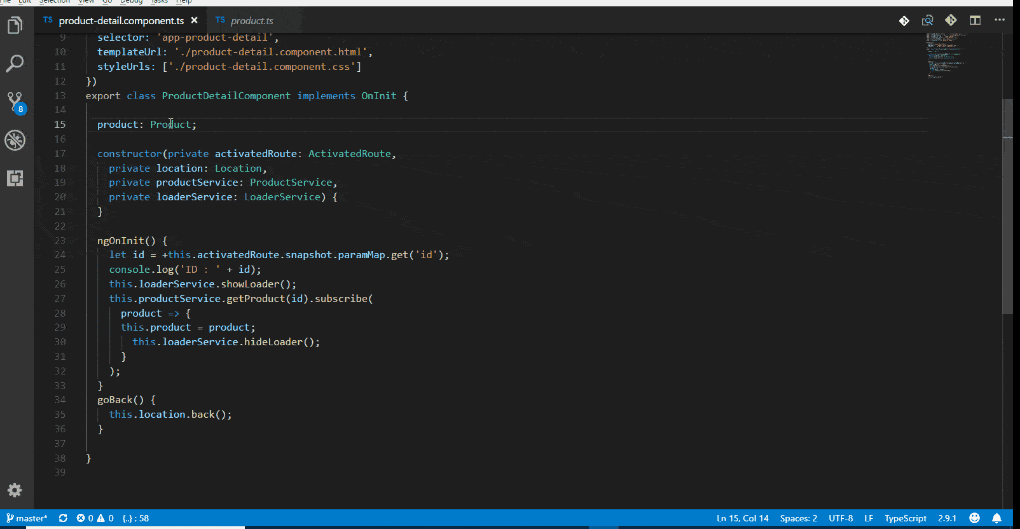Viewport: 1020px width, 529px height.
Task: Click TypeScript version 2.9.1 in status bar
Action: (947, 518)
